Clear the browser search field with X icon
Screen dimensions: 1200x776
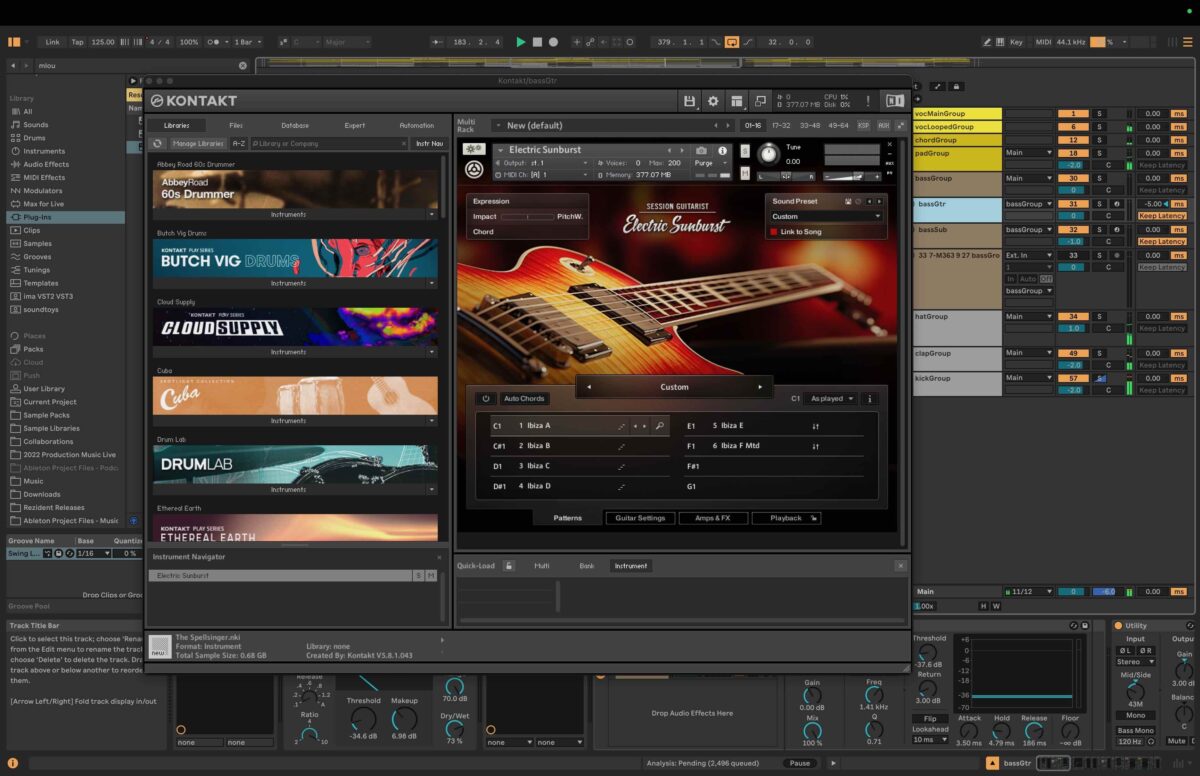(x=242, y=65)
